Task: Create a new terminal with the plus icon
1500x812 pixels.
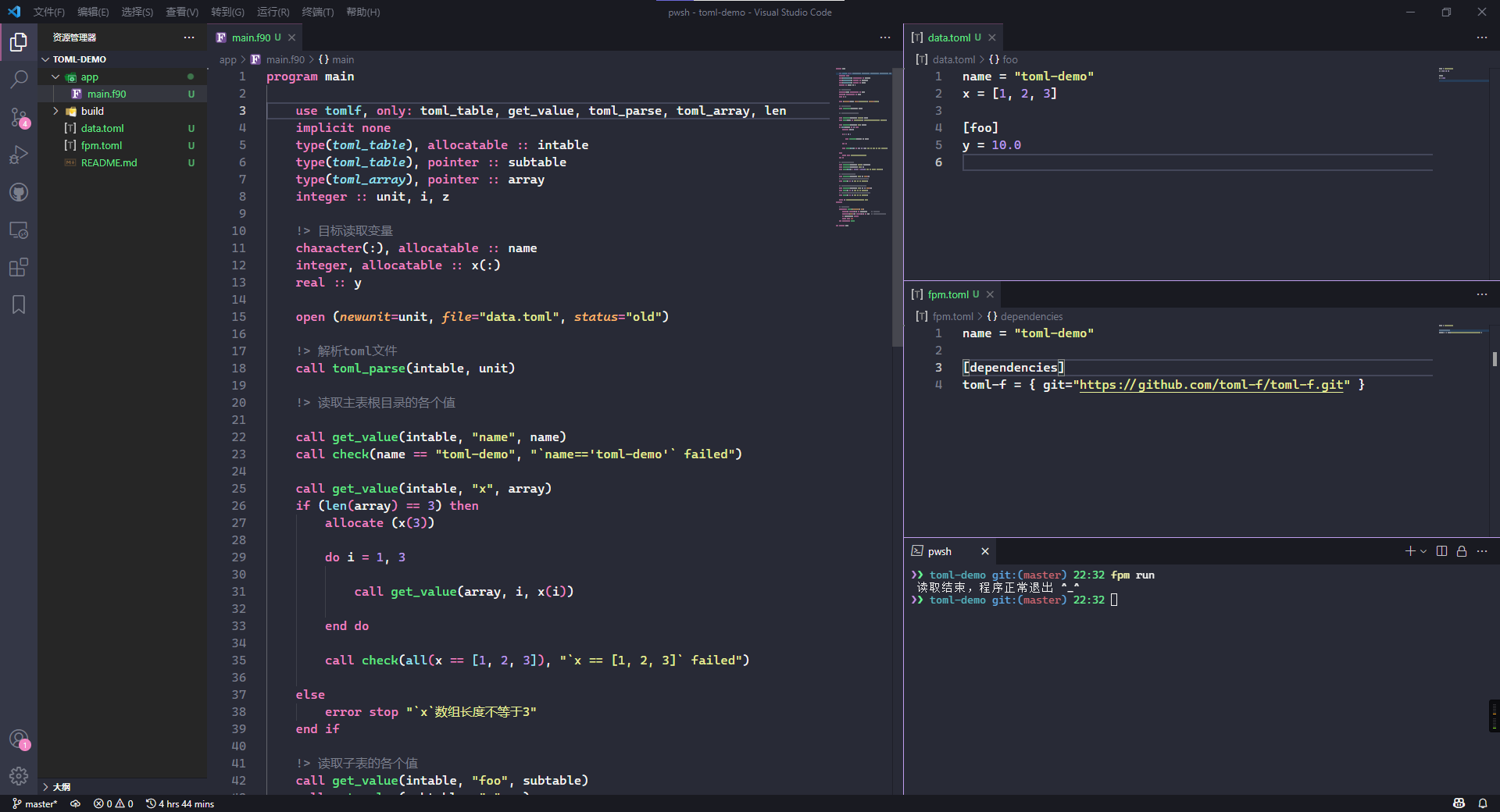Action: click(1409, 551)
